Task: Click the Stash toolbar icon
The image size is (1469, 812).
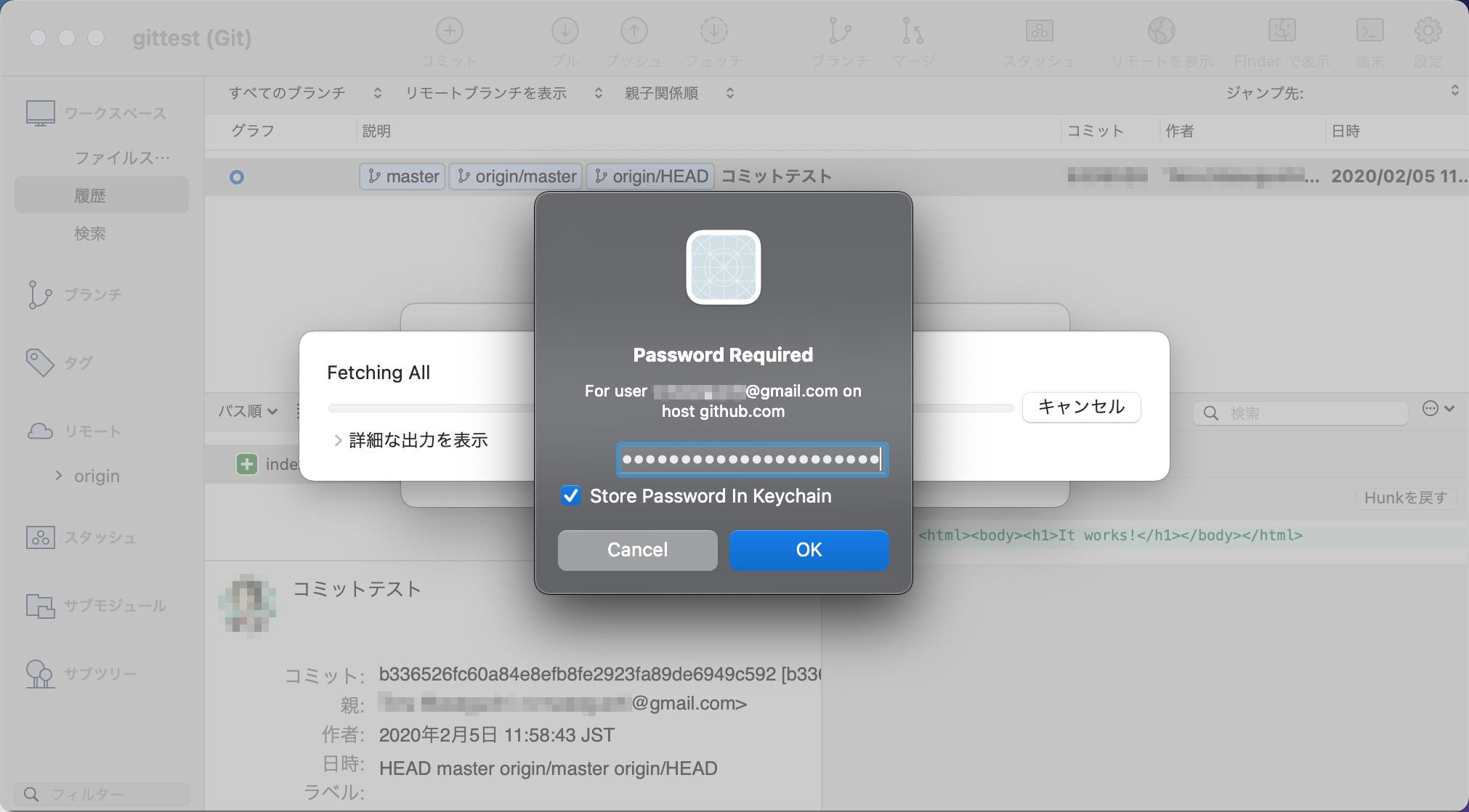Action: click(x=1039, y=32)
